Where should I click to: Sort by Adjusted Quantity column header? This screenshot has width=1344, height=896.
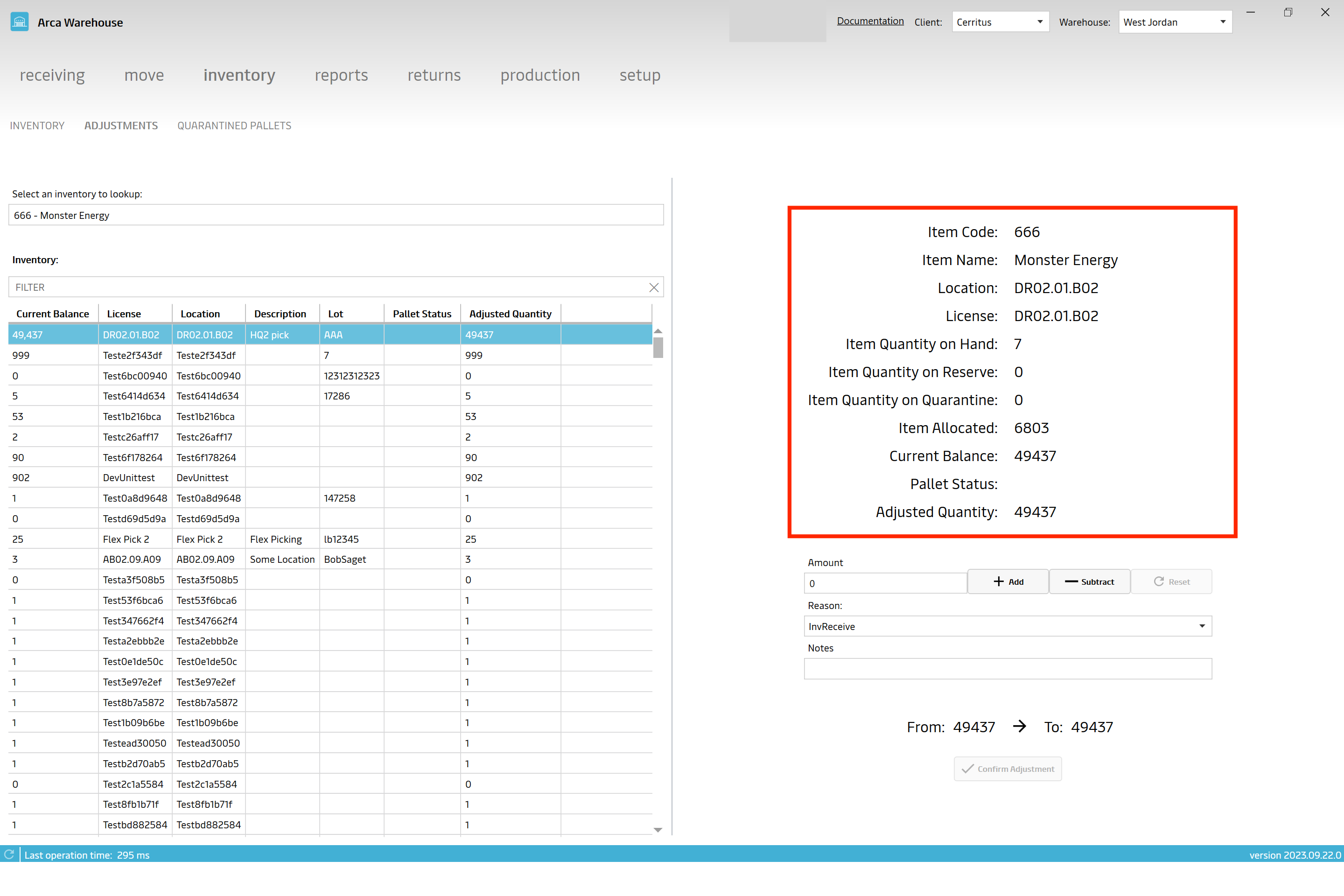tap(510, 314)
